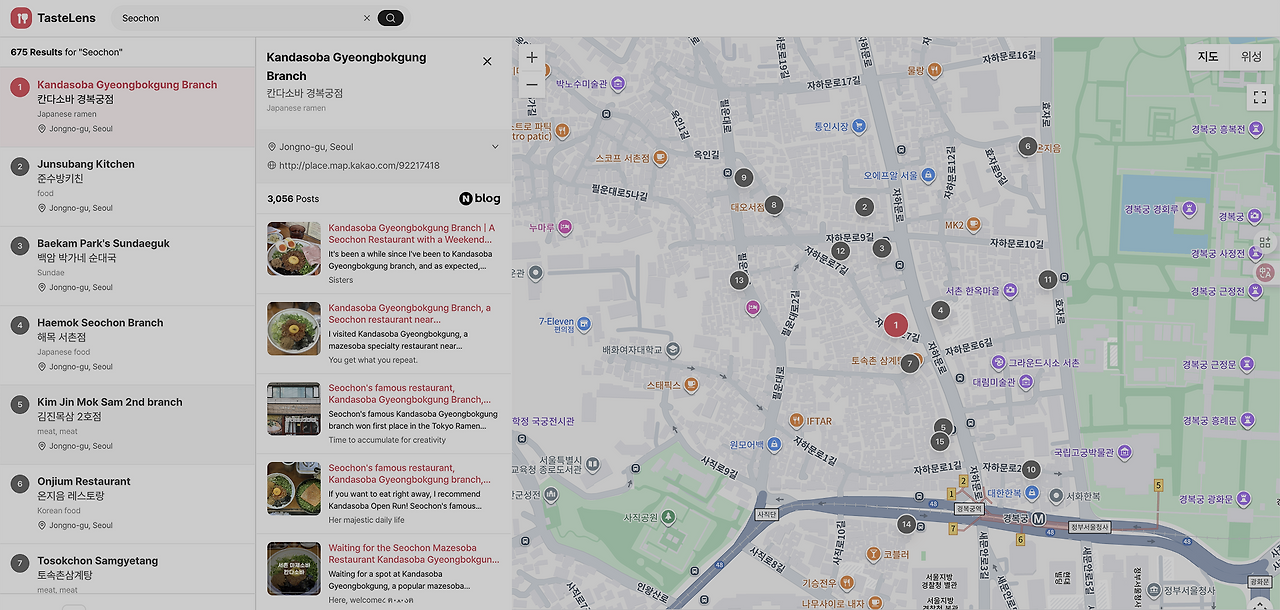Zoom out on the map
The image size is (1280, 610).
coord(532,84)
